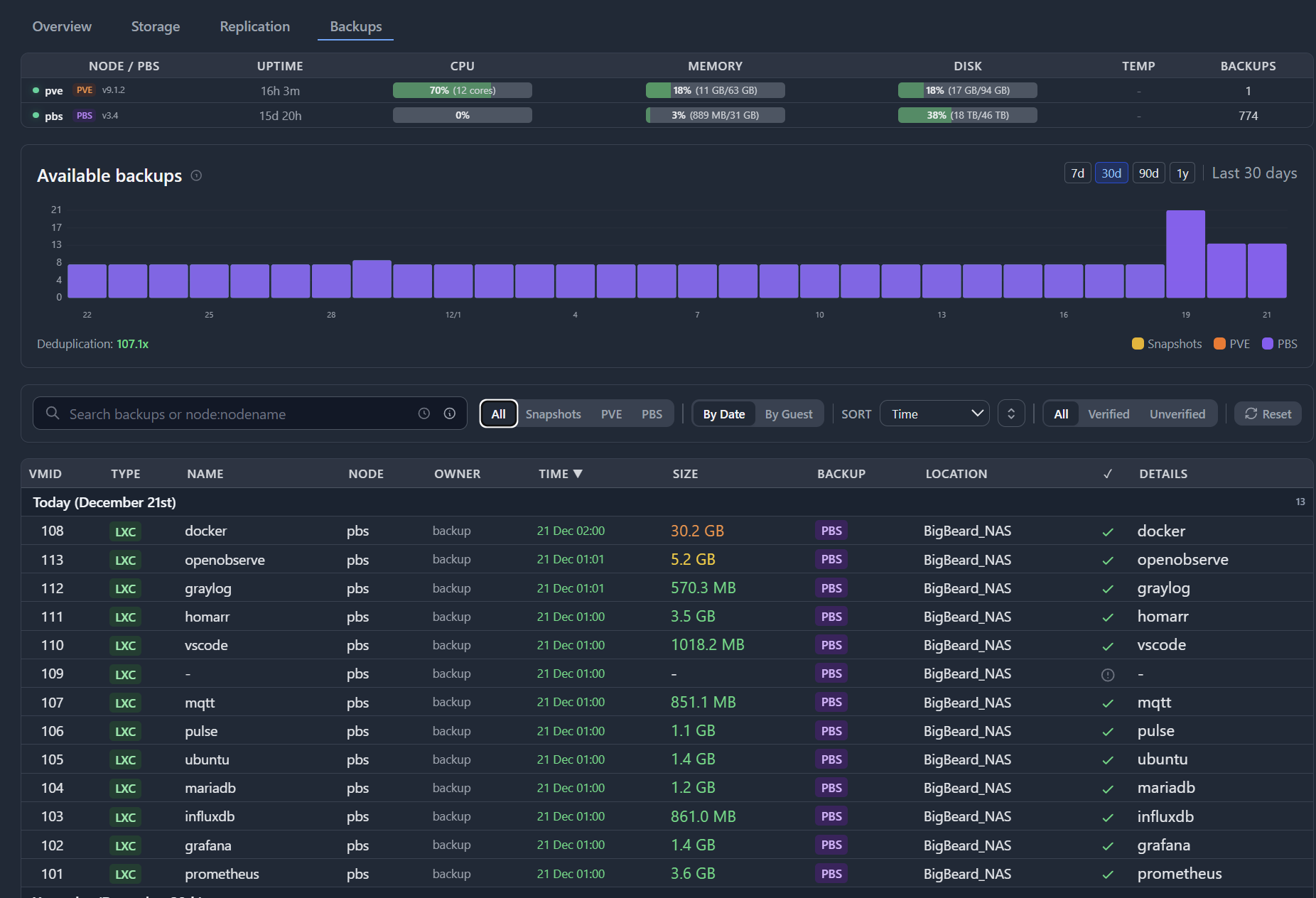Click LXC type badge for grafana
This screenshot has width=1316, height=898.
[125, 845]
